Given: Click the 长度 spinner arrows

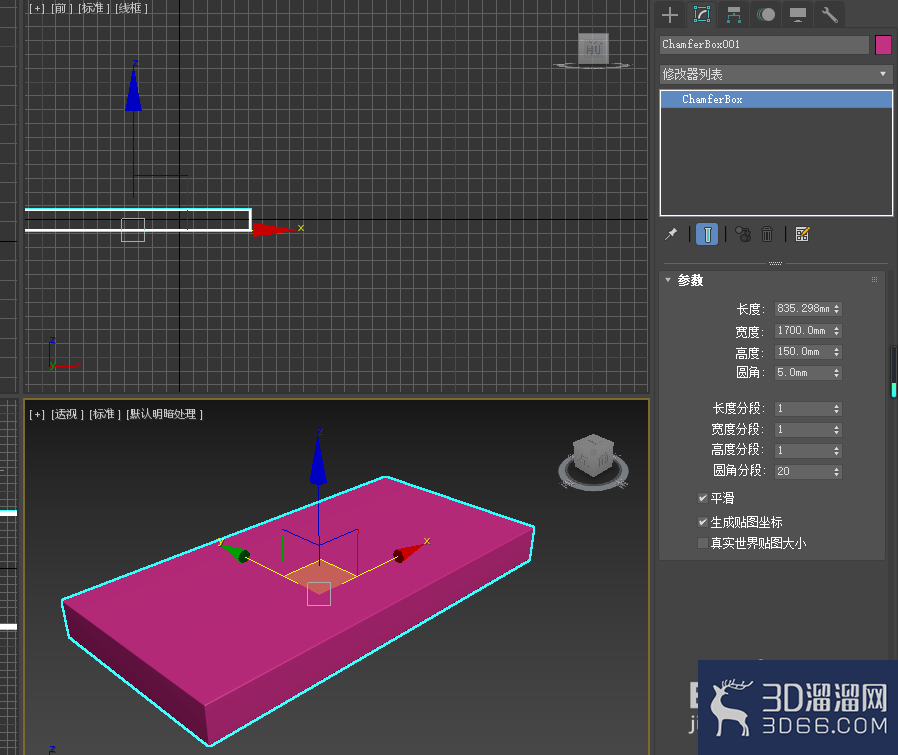Looking at the screenshot, I should pyautogui.click(x=837, y=309).
